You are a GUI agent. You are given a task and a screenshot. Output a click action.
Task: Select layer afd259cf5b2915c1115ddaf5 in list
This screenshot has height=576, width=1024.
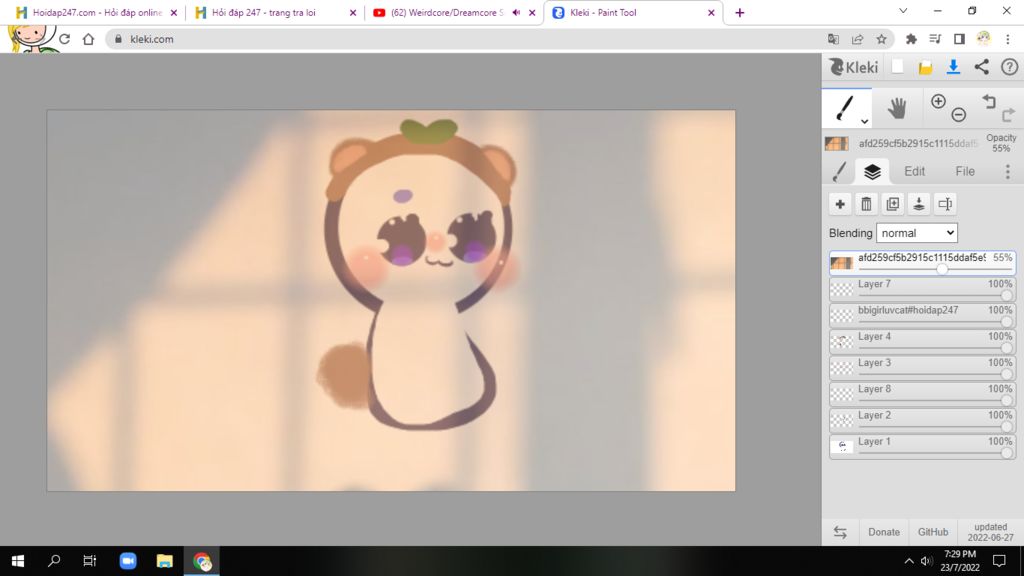point(922,263)
